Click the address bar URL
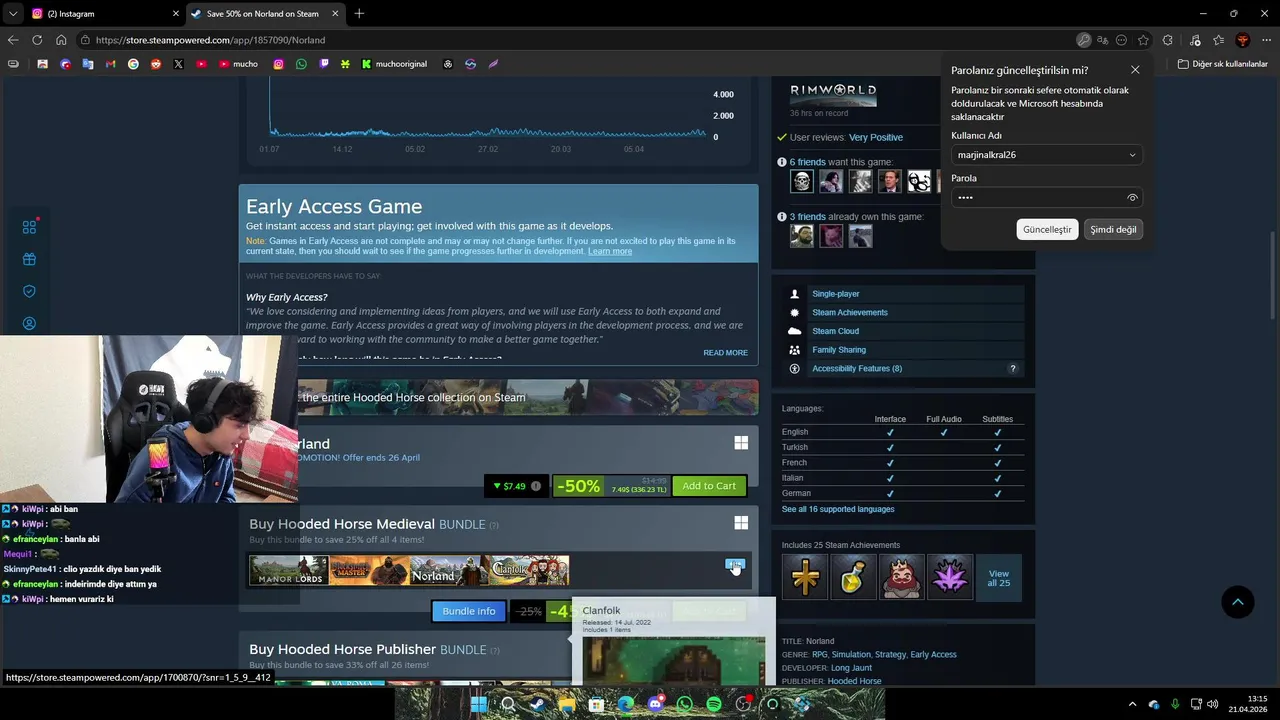The height and width of the screenshot is (720, 1280). tap(210, 40)
